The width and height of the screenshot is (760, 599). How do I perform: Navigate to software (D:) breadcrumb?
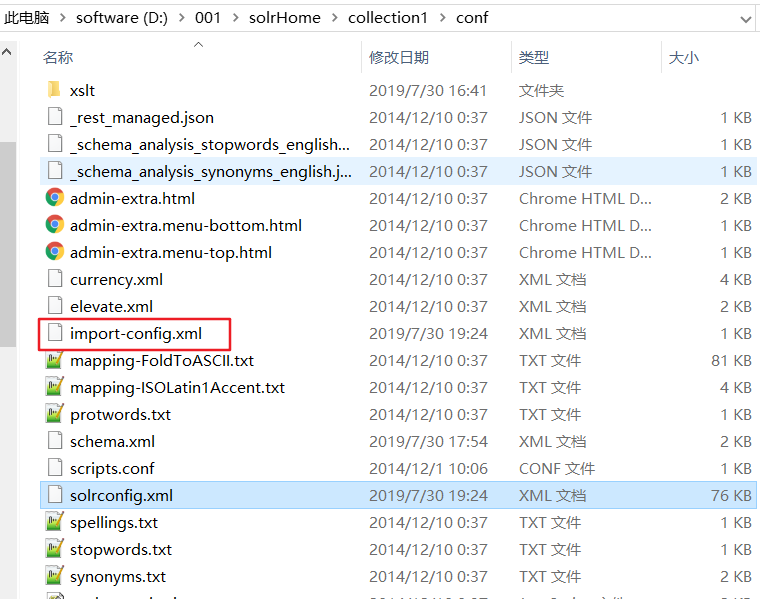[x=122, y=18]
